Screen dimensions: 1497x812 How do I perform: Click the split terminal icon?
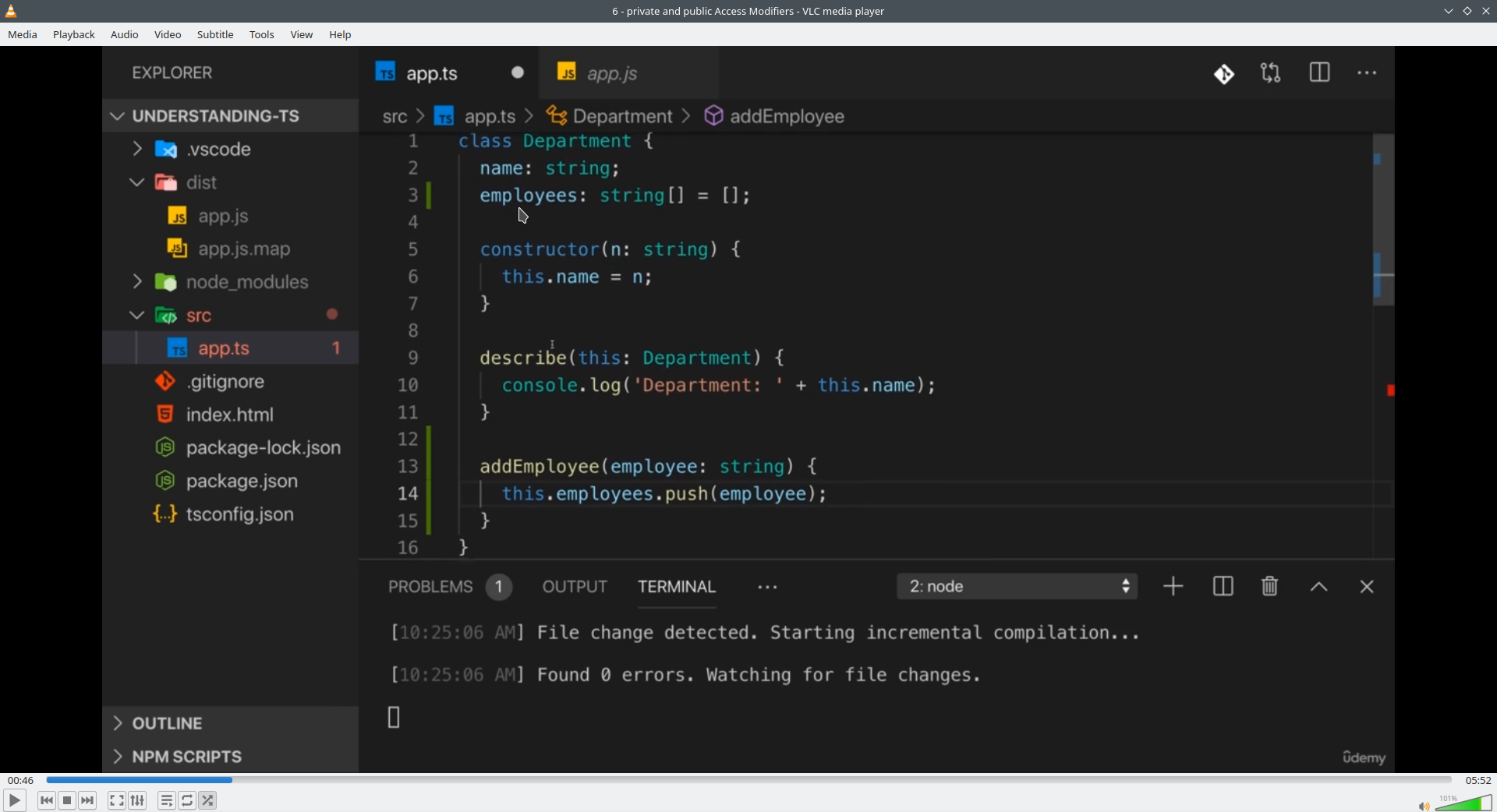pos(1223,587)
